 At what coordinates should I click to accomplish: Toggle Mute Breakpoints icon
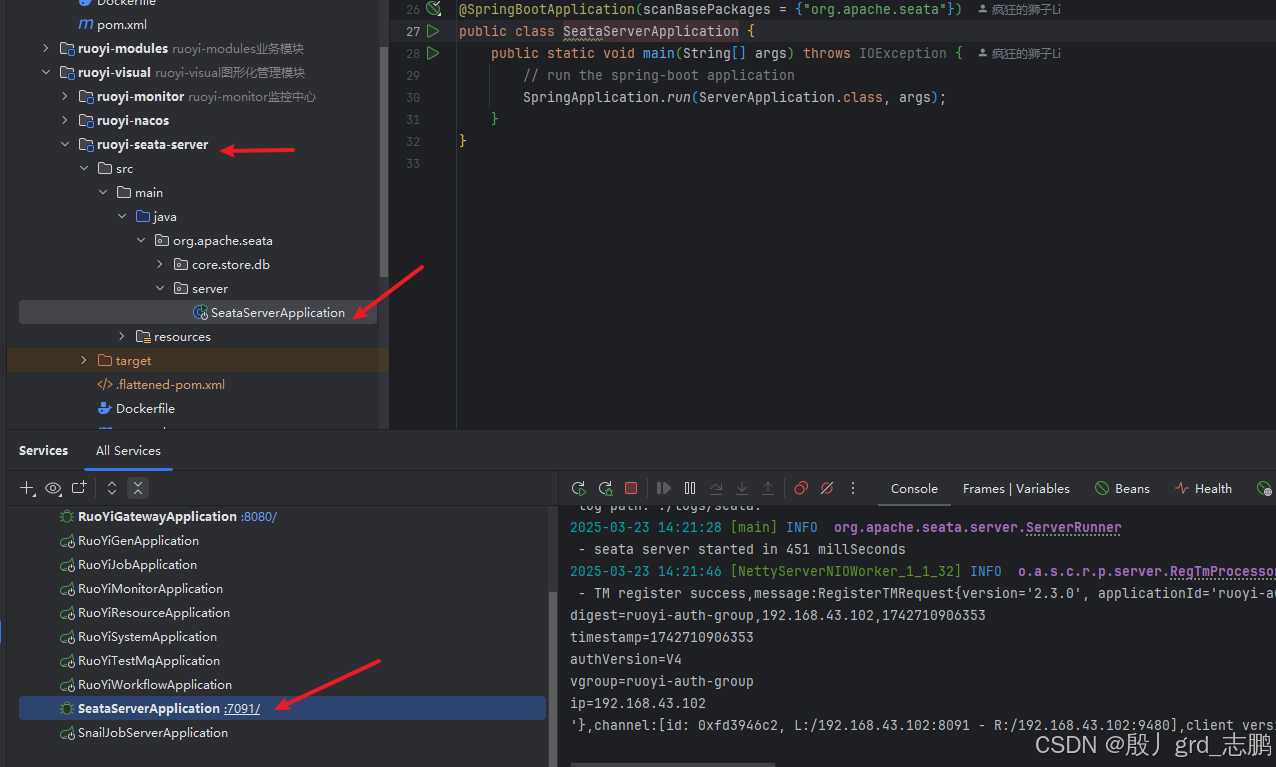click(x=827, y=488)
